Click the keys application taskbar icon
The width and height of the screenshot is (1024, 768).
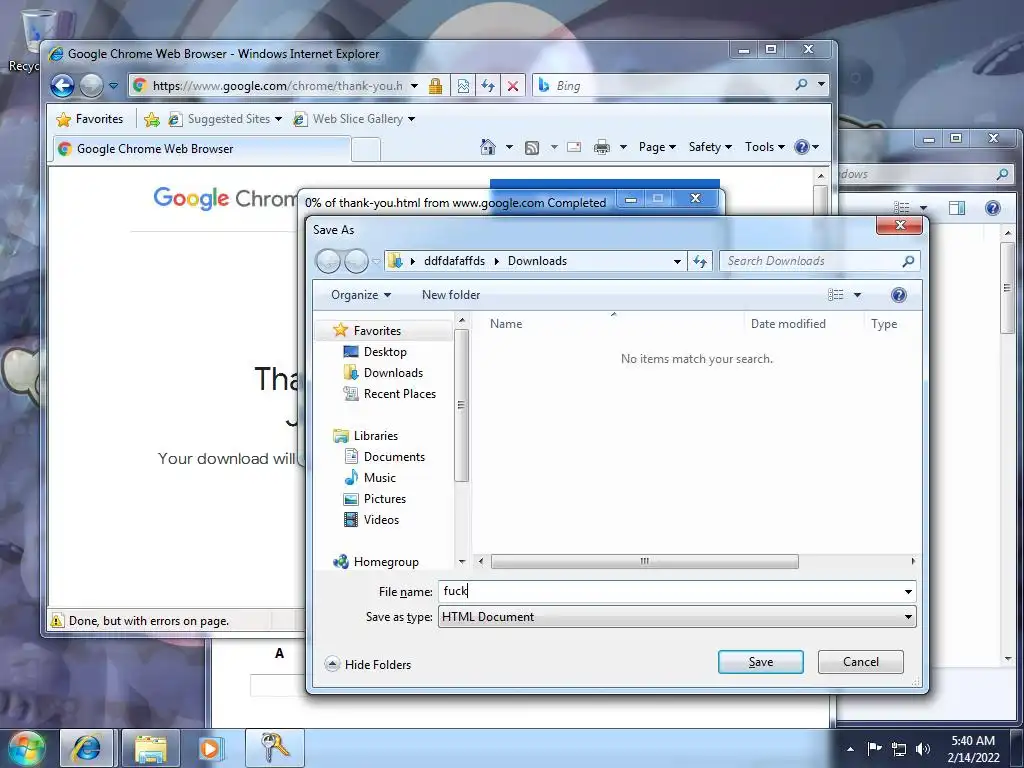click(275, 748)
